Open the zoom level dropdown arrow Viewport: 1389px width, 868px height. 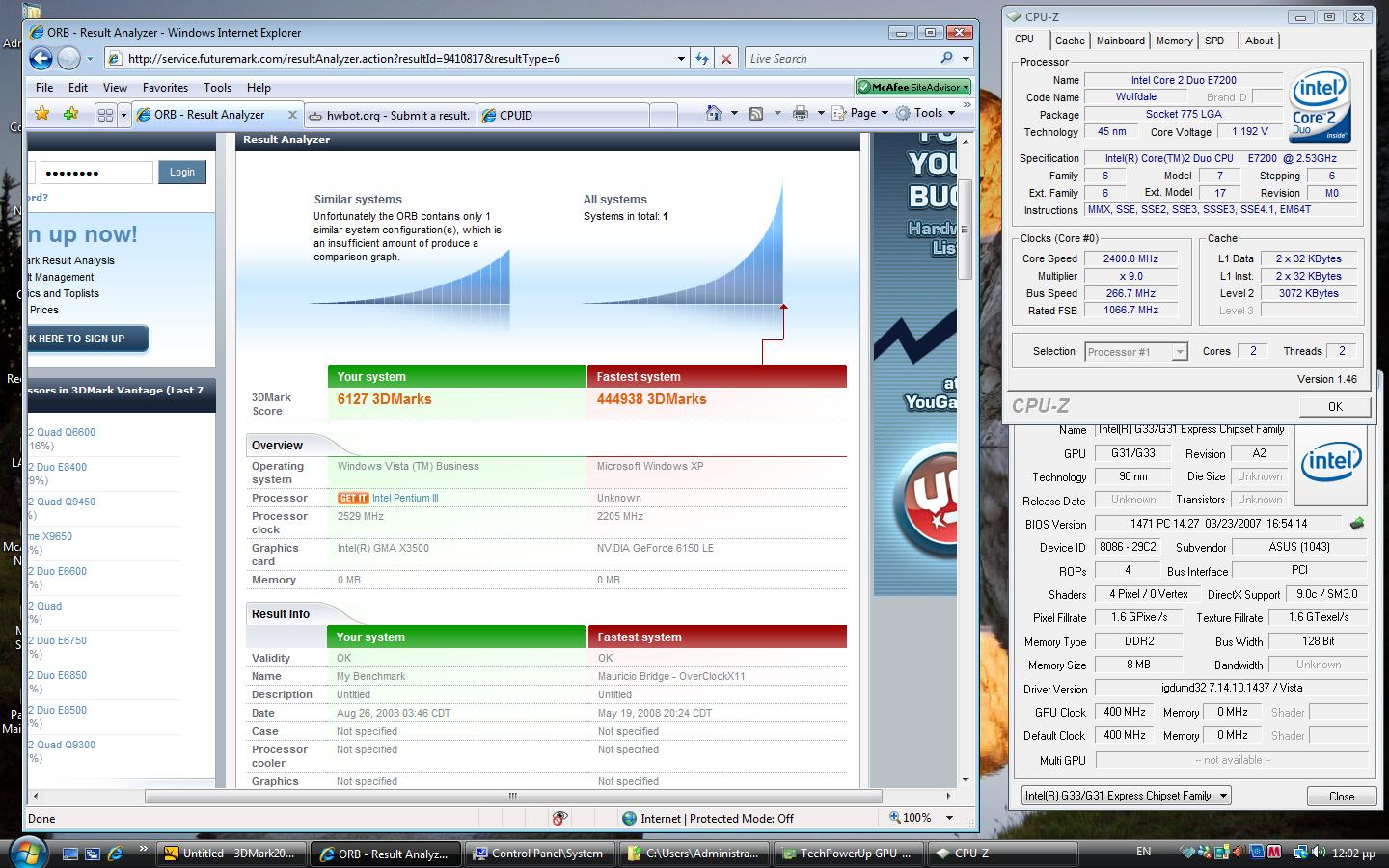(949, 818)
